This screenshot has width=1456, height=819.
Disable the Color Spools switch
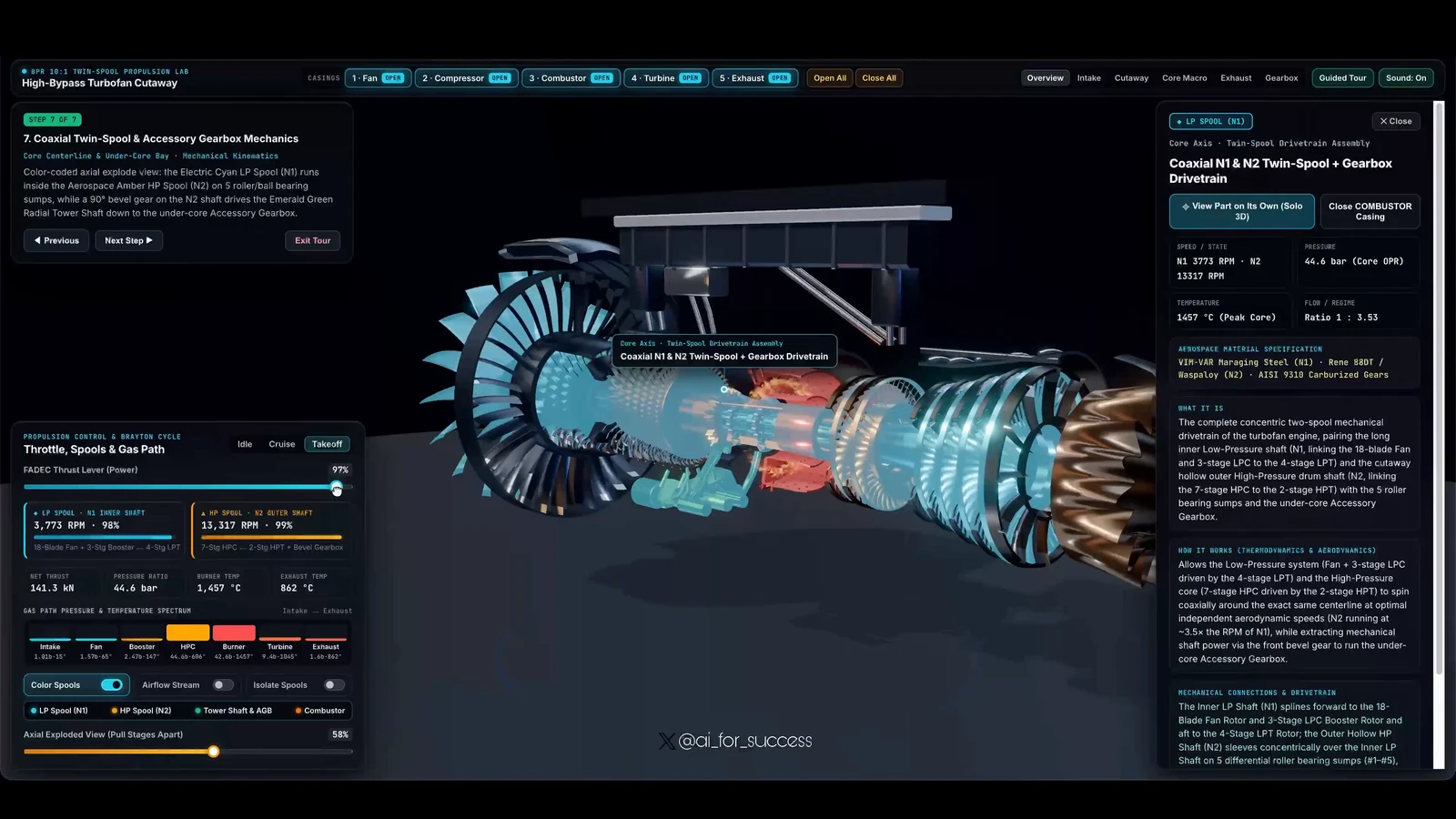point(112,685)
